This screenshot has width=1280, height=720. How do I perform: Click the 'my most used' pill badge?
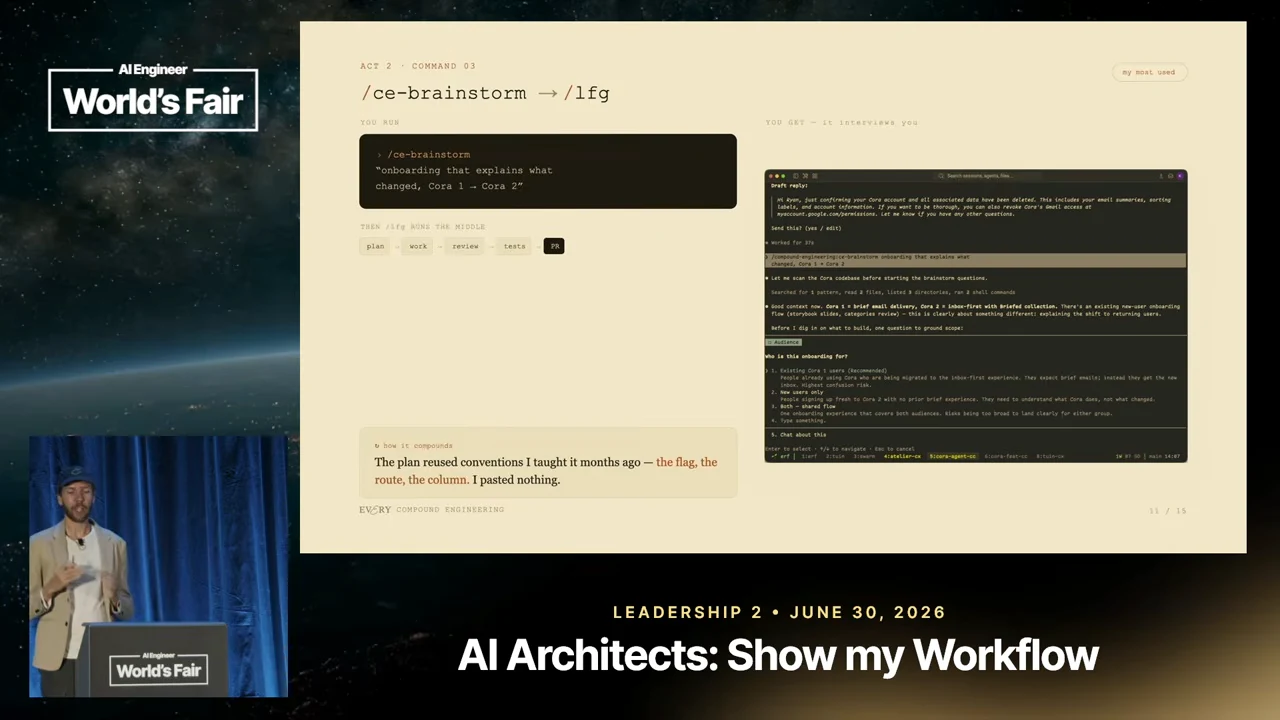(1148, 72)
